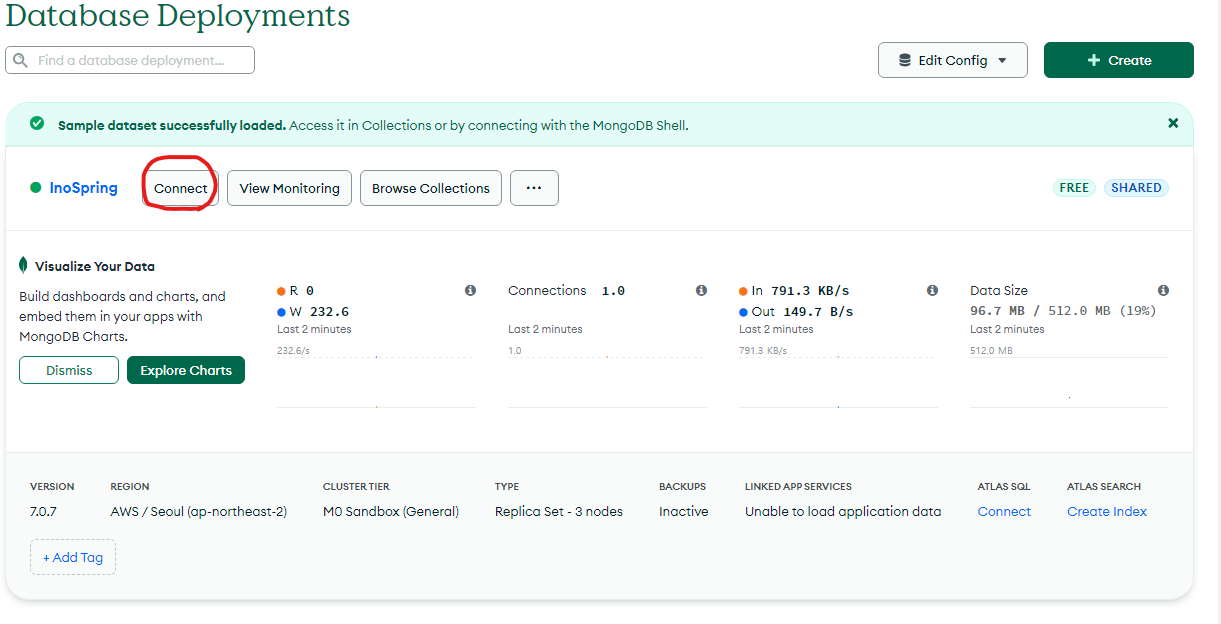Click Unable to load application data text
1221x624 pixels.
[843, 511]
